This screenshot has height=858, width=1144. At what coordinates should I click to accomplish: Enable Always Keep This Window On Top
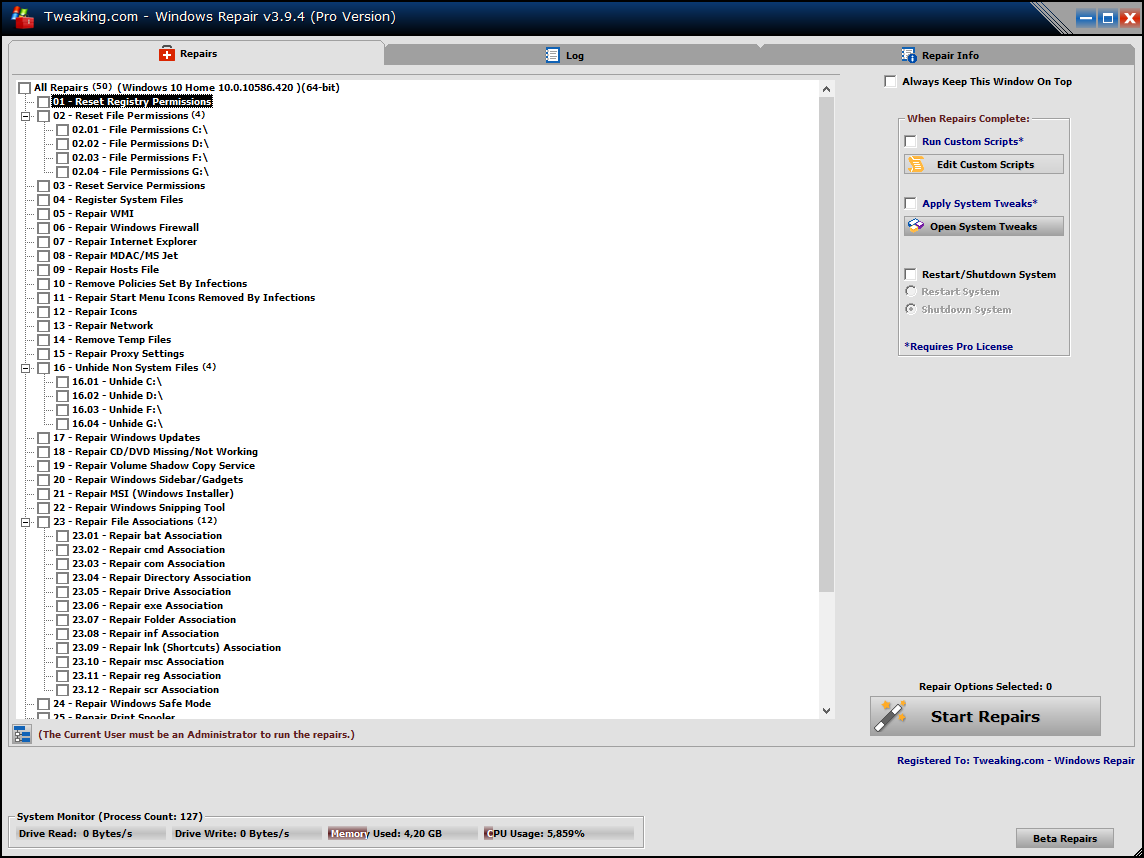coord(890,82)
